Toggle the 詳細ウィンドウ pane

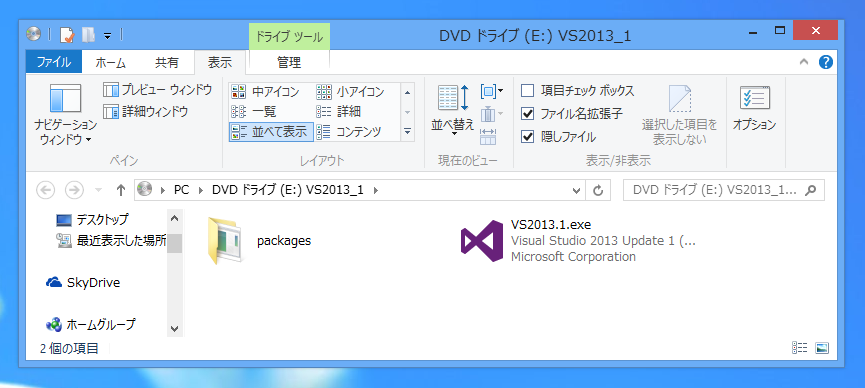(147, 111)
